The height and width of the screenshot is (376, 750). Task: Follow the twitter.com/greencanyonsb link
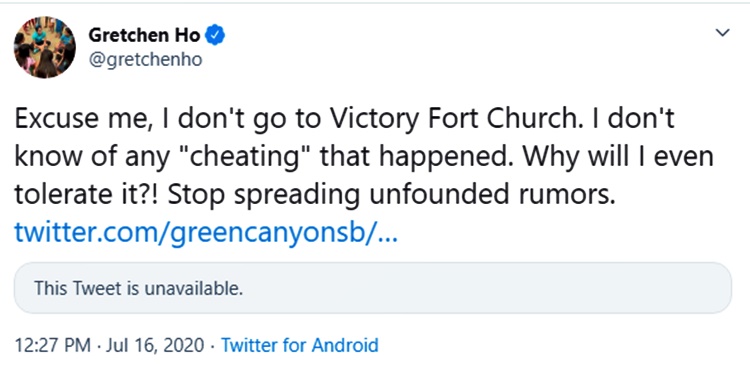tap(206, 234)
